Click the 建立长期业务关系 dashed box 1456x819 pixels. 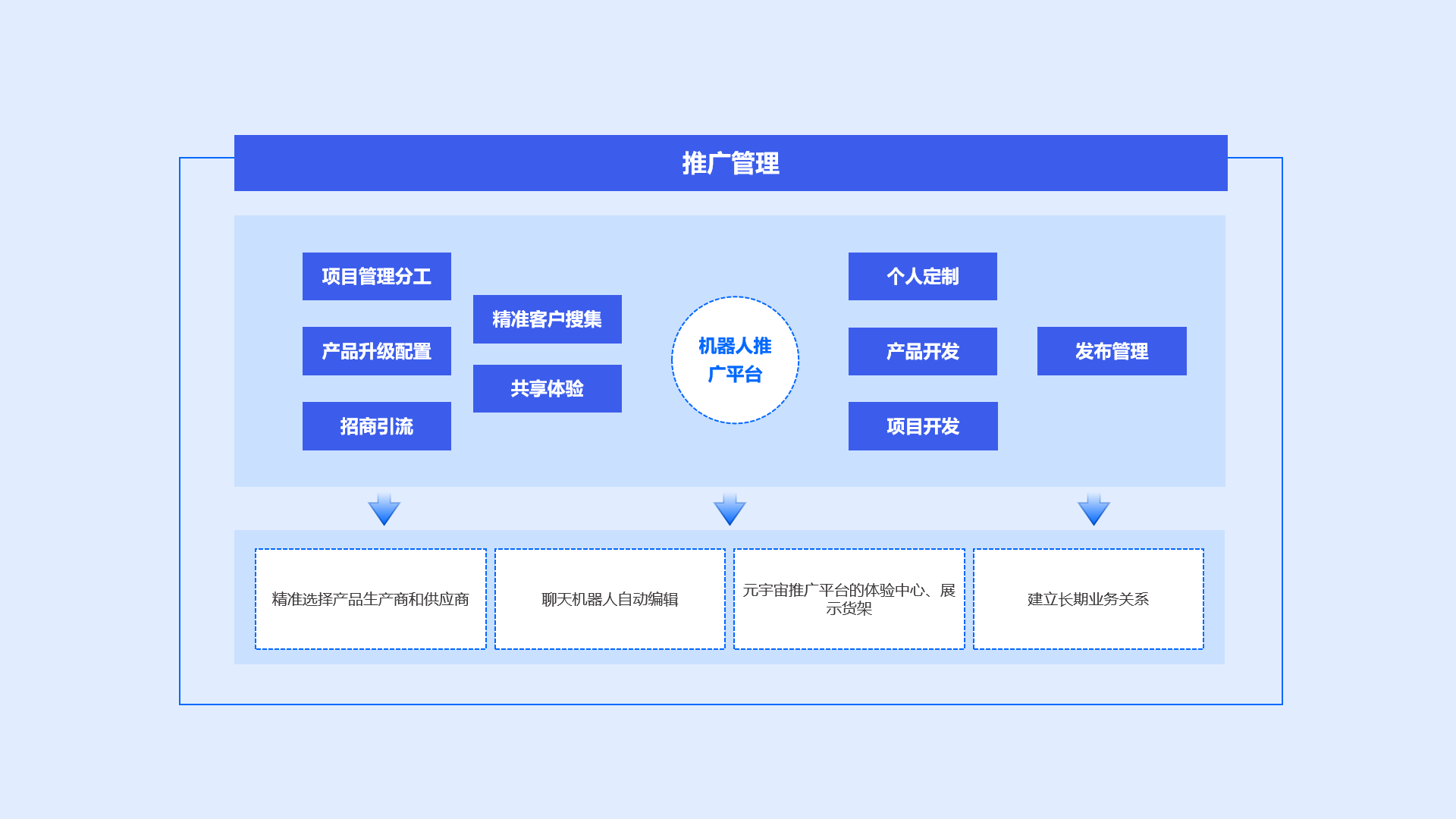[1087, 599]
